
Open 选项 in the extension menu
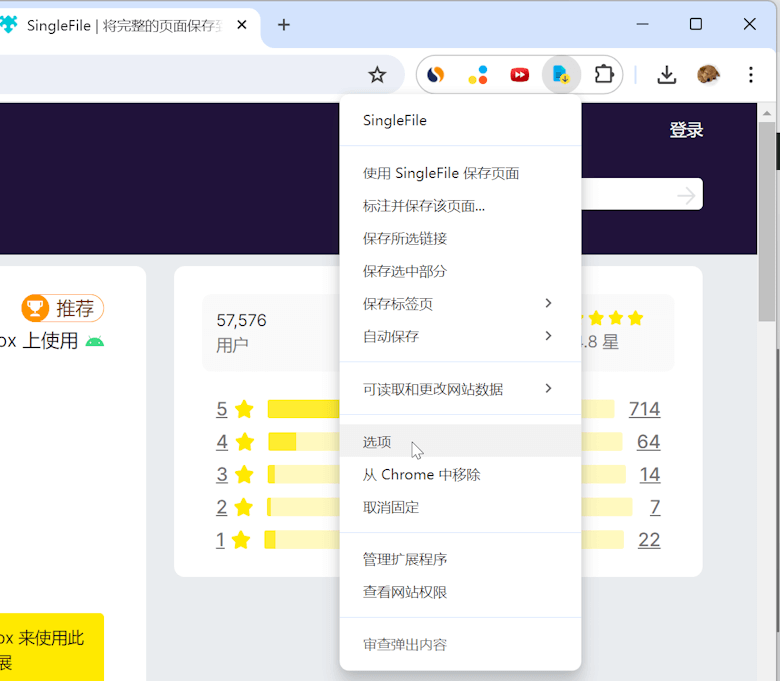[x=460, y=442]
